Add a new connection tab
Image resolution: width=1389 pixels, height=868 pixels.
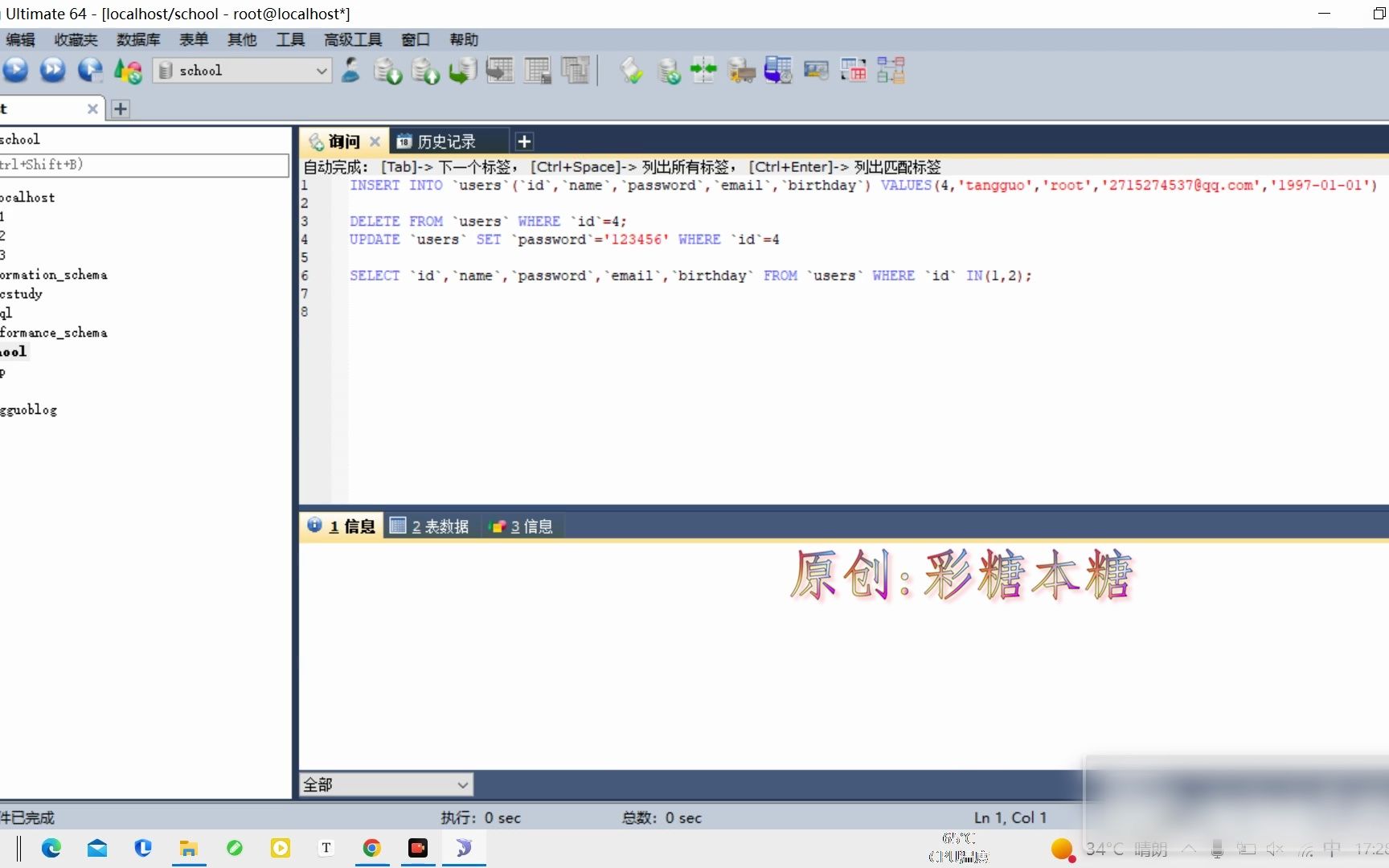[121, 108]
